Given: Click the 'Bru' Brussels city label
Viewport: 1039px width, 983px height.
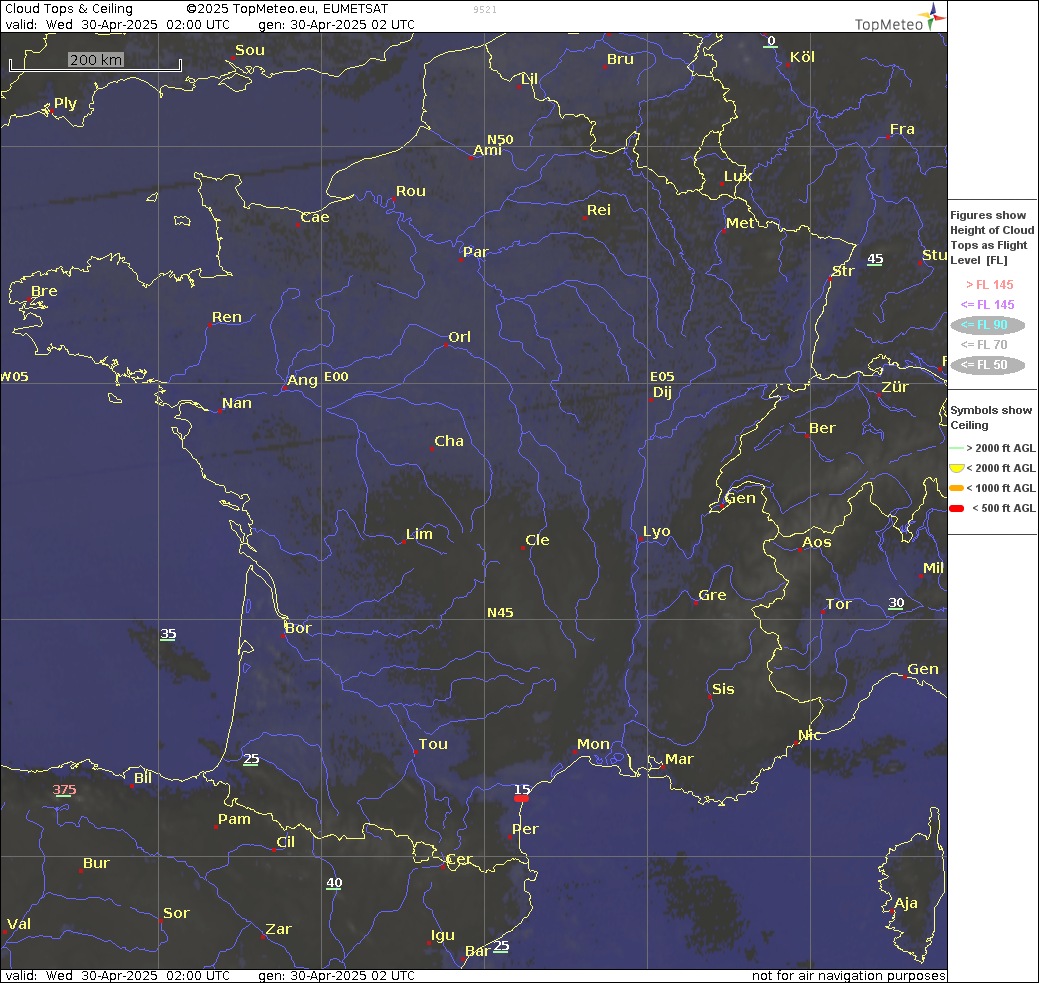Looking at the screenshot, I should (x=620, y=59).
